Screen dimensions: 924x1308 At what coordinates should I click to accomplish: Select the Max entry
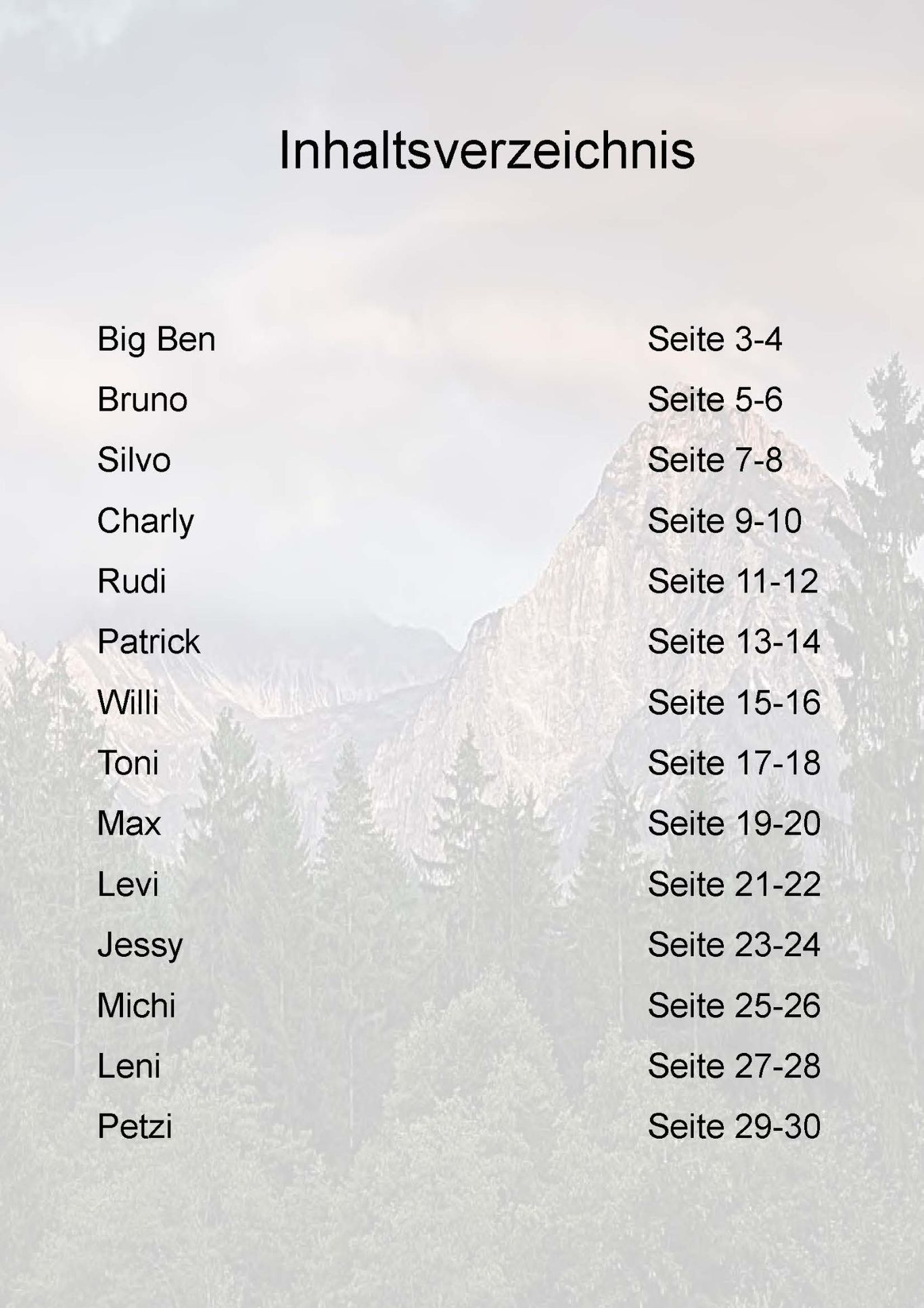click(129, 824)
